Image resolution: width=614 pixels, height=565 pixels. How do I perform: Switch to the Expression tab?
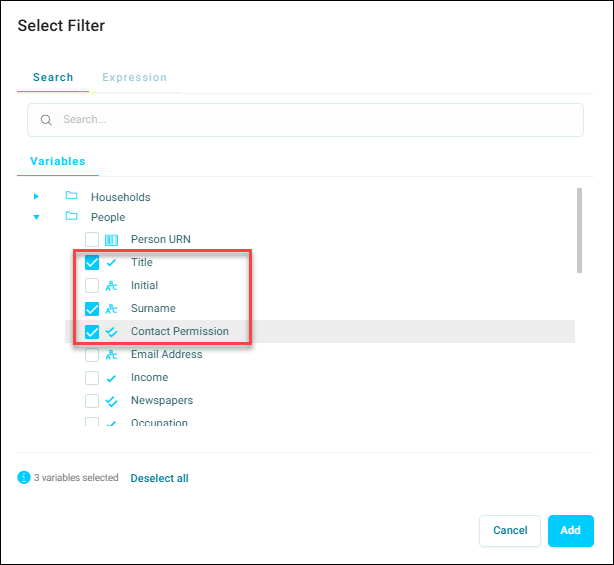(134, 77)
